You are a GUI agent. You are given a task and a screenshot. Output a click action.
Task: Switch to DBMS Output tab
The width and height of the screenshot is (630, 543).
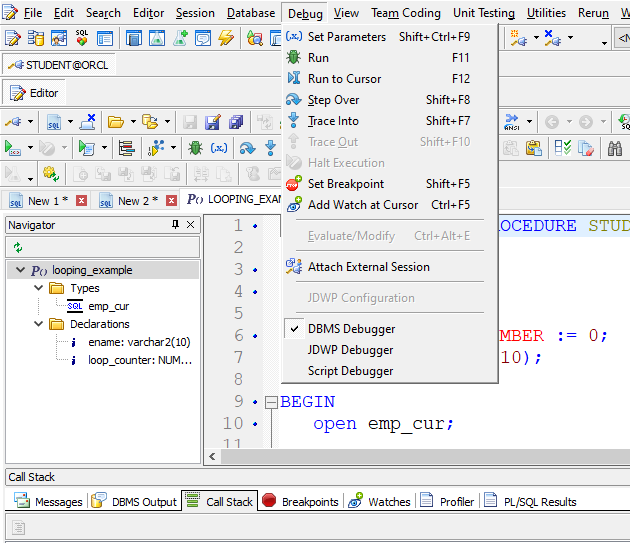[x=134, y=501]
